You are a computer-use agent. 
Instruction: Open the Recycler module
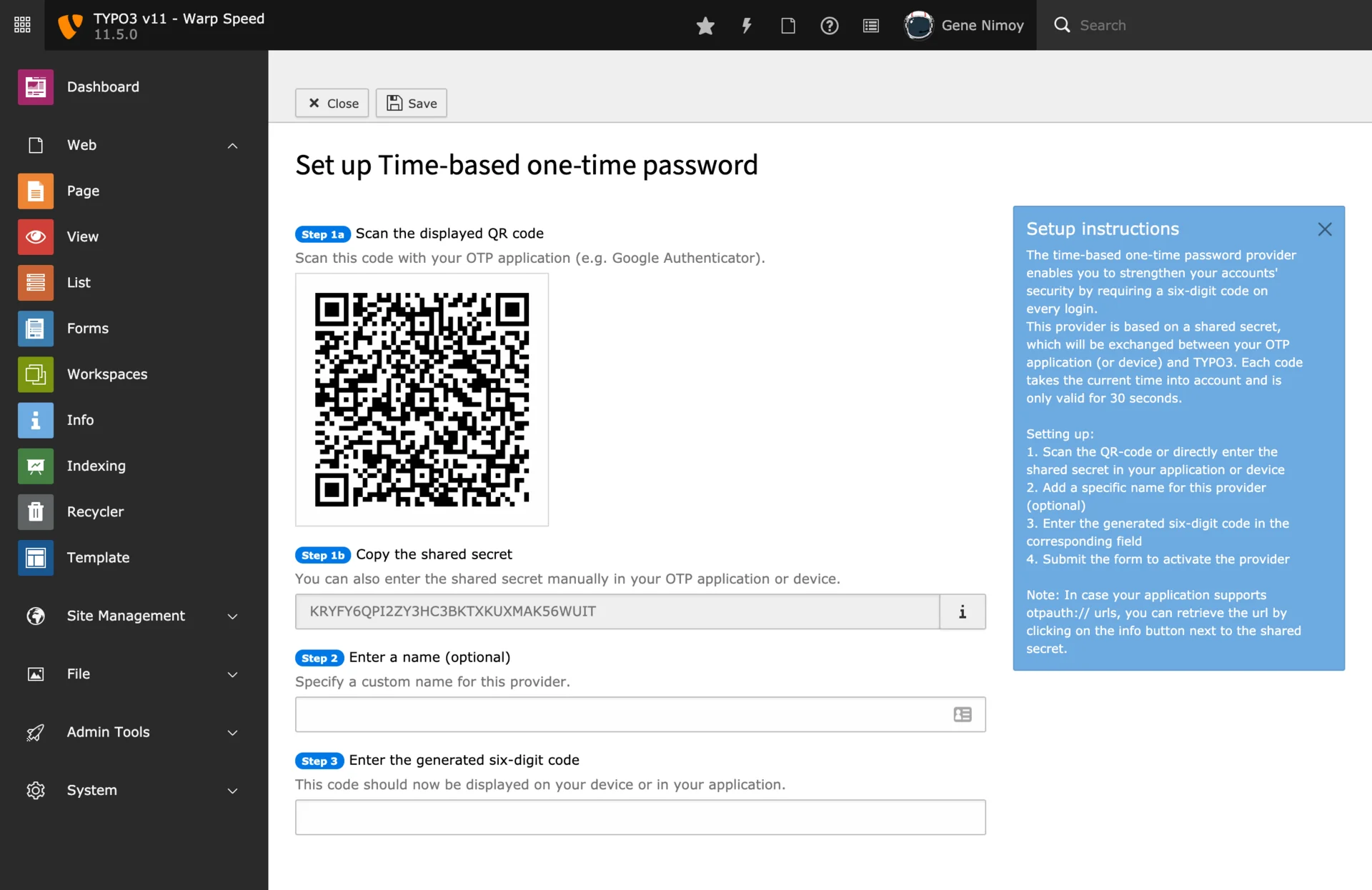coord(94,511)
